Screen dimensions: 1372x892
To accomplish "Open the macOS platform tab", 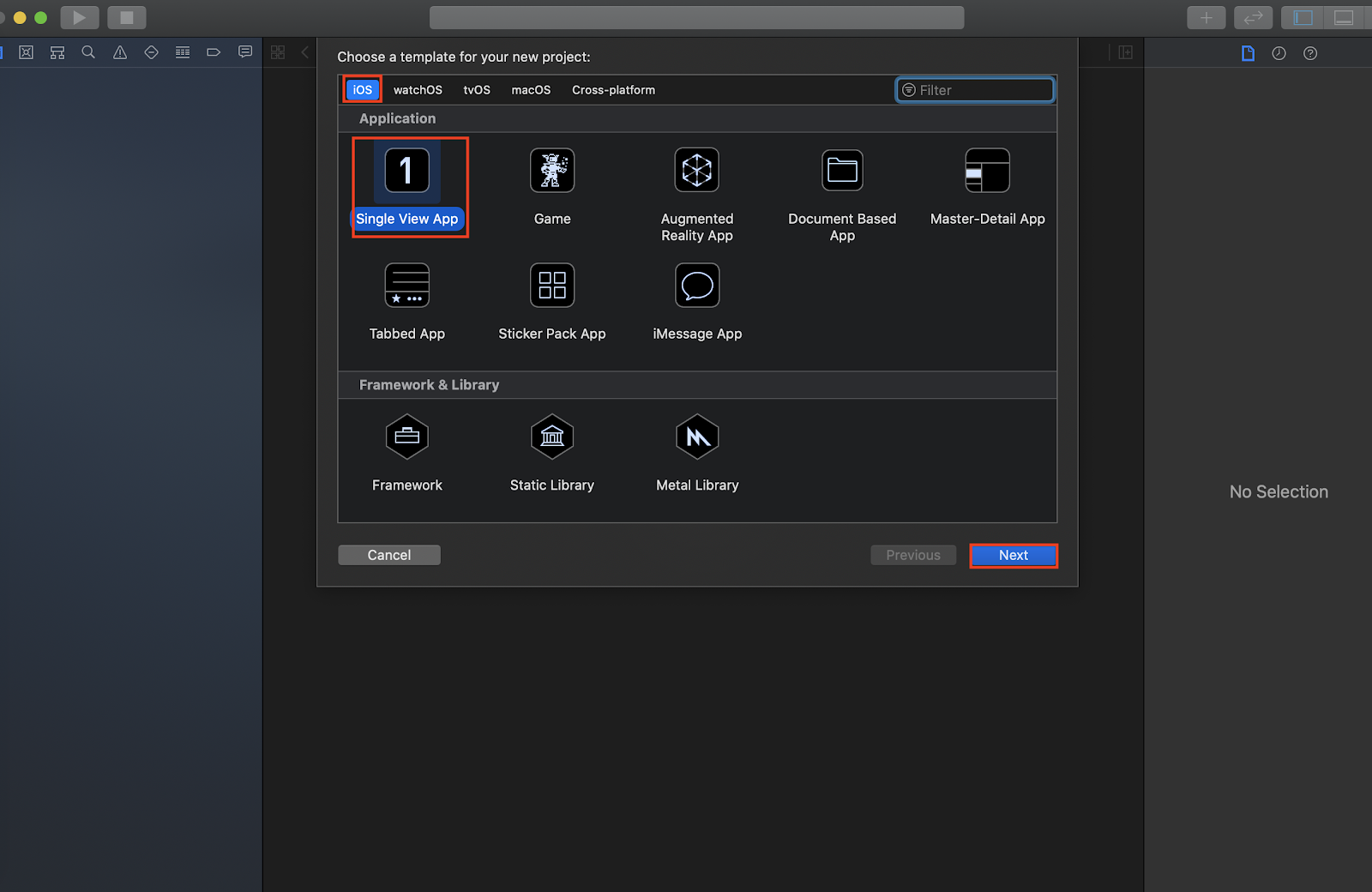I will [531, 89].
